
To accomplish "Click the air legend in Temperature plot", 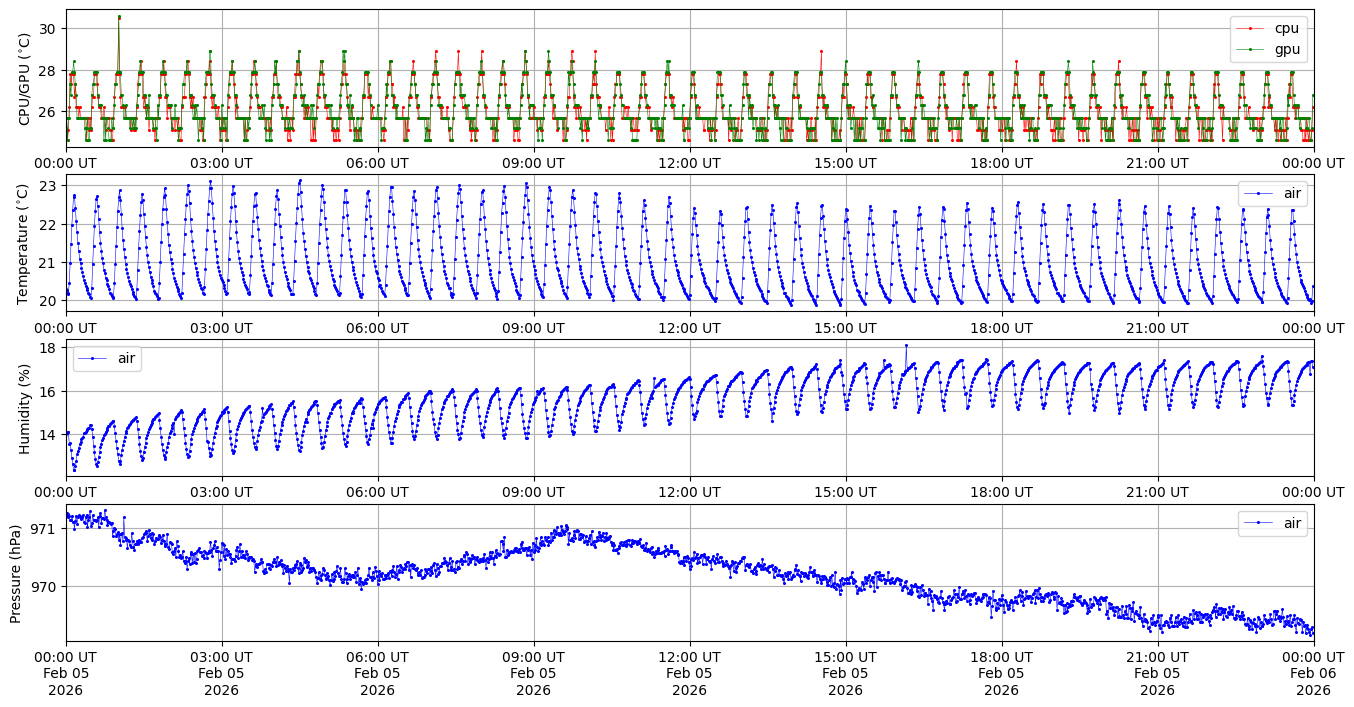I will 1272,193.
